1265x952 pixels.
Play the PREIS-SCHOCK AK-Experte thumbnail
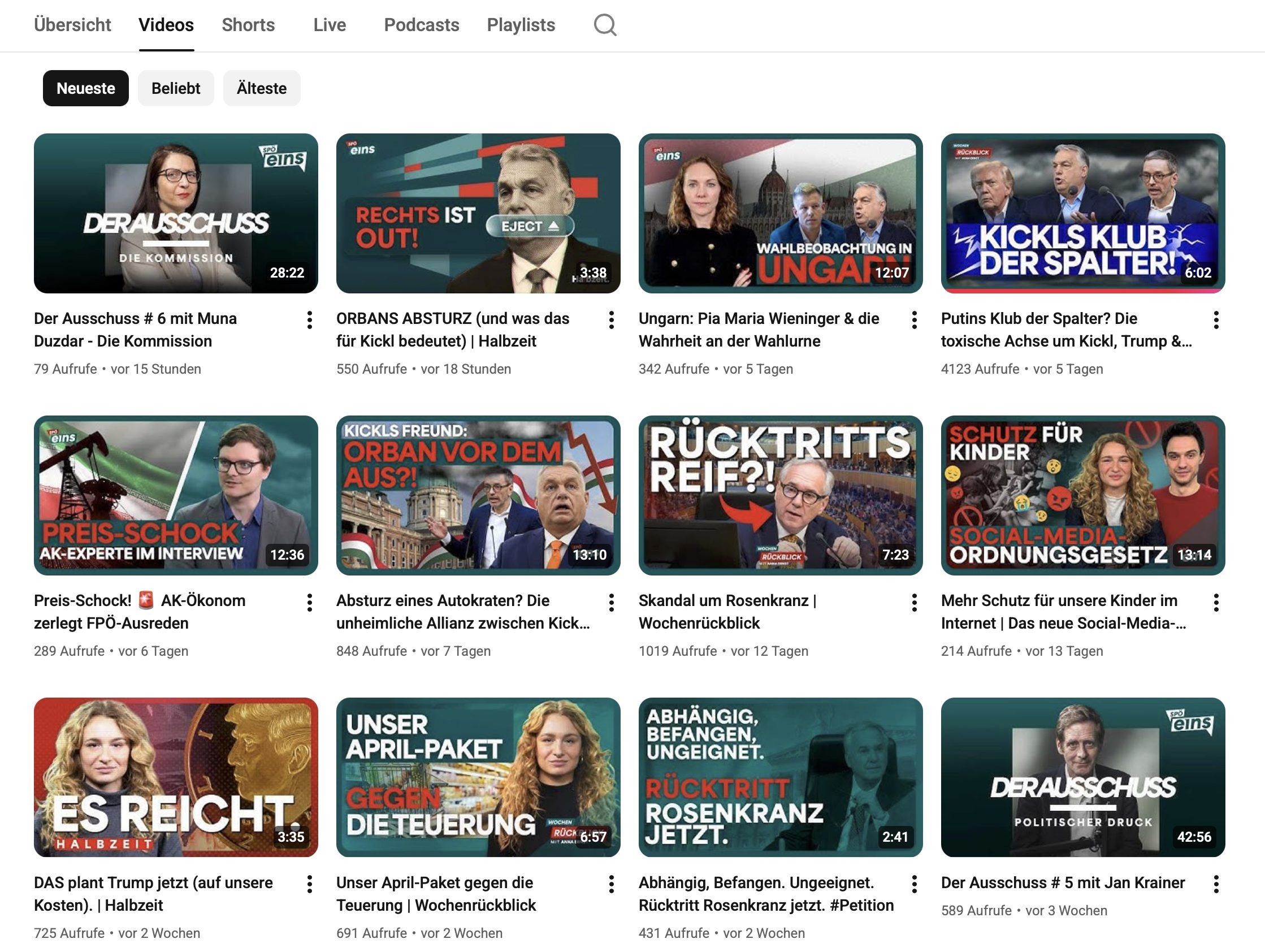coord(176,495)
